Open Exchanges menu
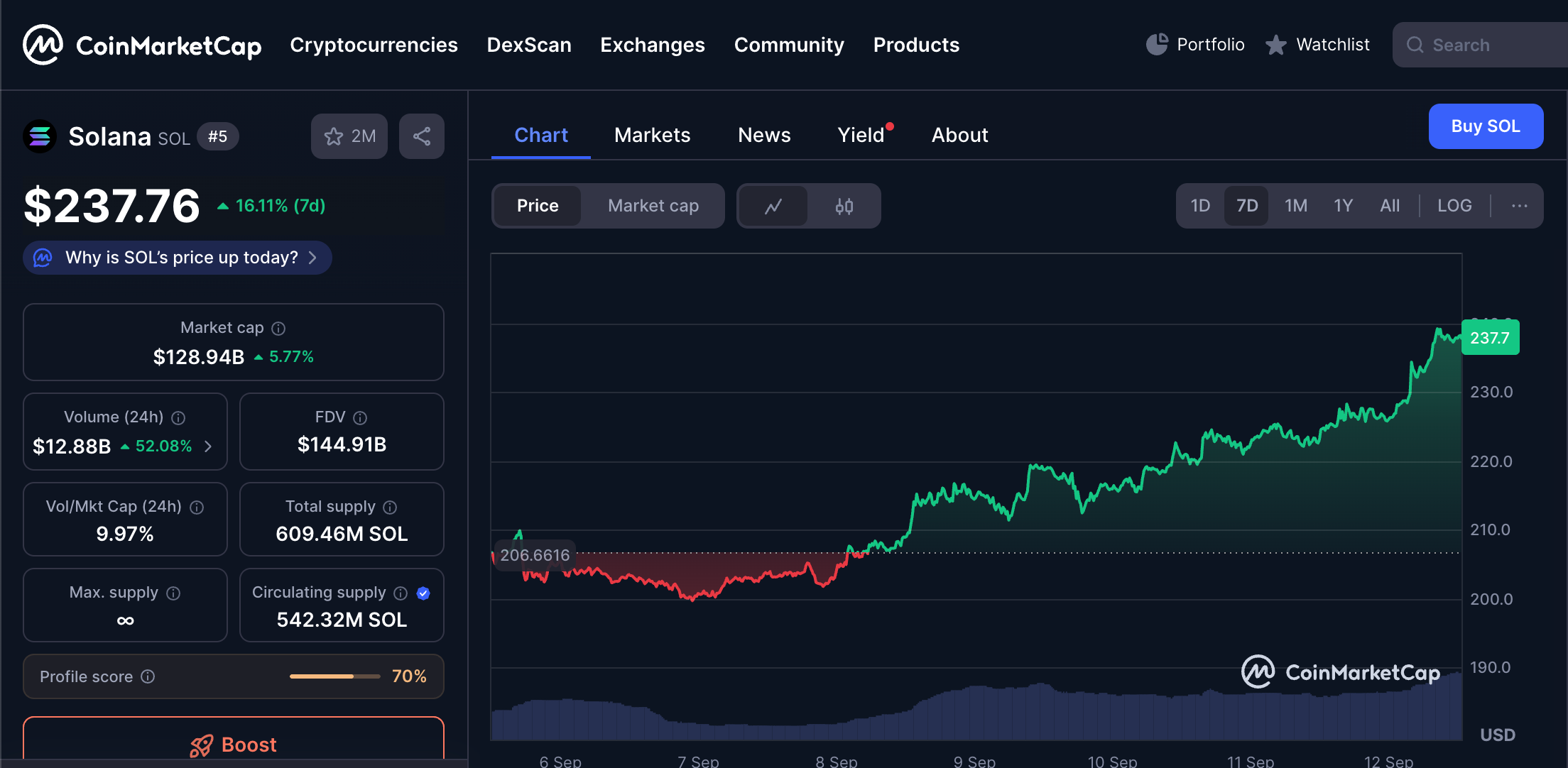Image resolution: width=1568 pixels, height=768 pixels. click(x=653, y=45)
